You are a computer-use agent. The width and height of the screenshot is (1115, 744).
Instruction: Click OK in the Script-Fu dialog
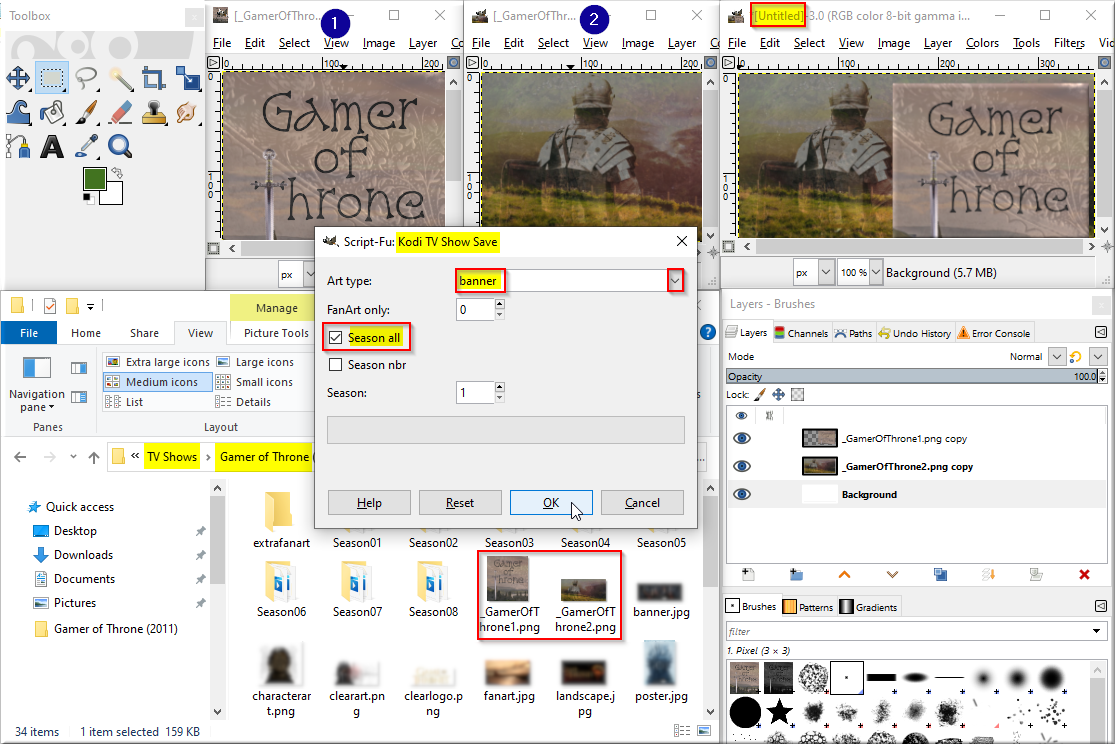[551, 503]
